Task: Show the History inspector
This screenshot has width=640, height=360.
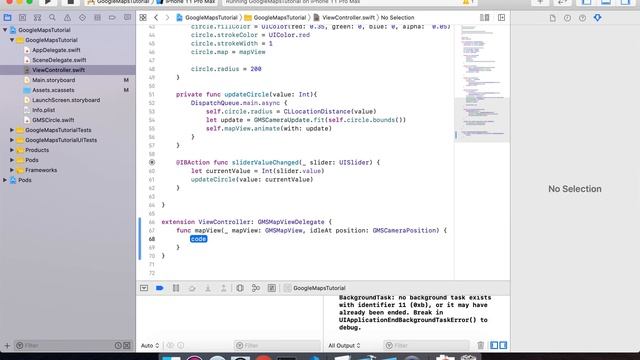Action: click(567, 18)
